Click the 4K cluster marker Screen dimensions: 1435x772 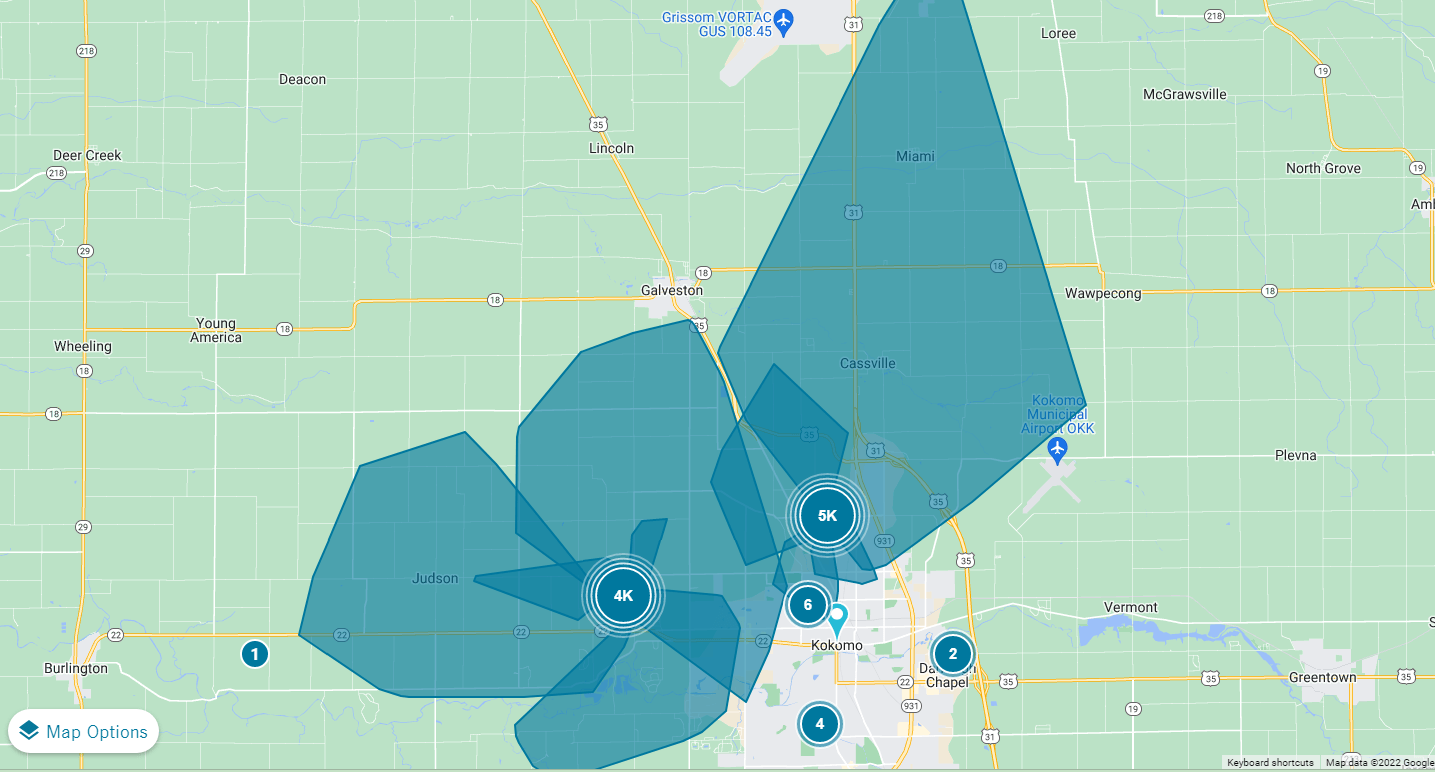pos(623,595)
